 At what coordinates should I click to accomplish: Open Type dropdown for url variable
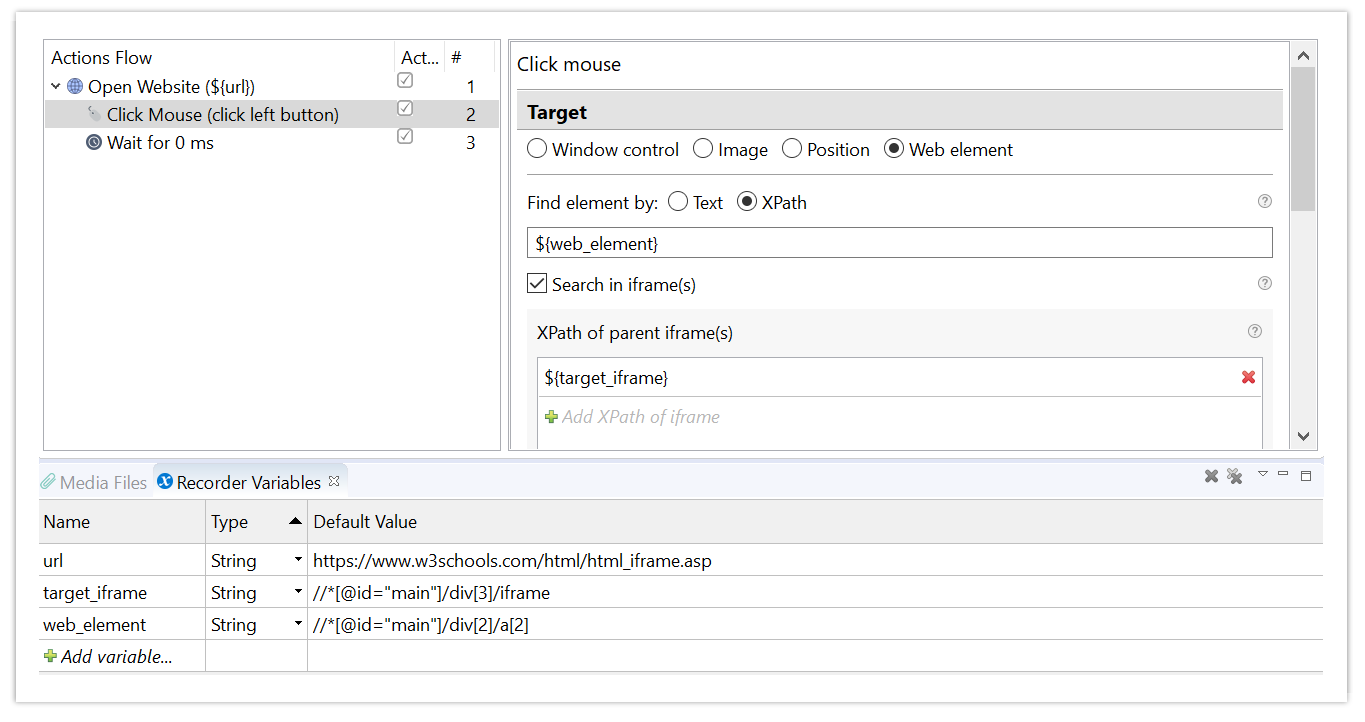tap(298, 560)
